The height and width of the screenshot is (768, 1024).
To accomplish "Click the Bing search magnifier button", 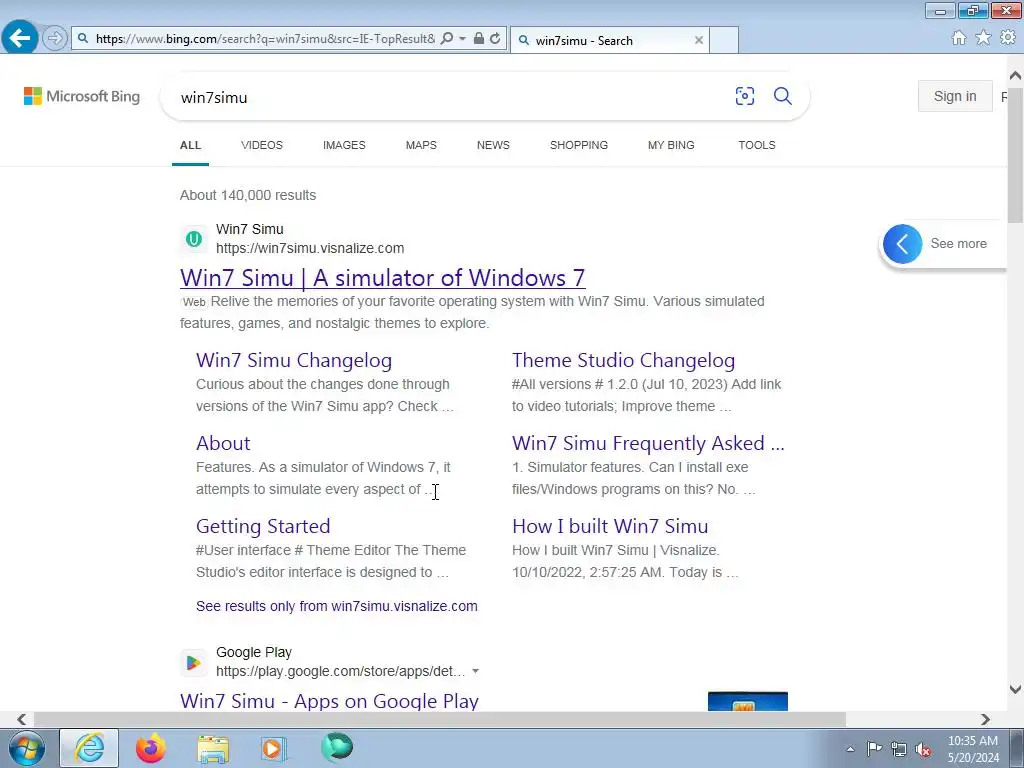I will (x=783, y=96).
